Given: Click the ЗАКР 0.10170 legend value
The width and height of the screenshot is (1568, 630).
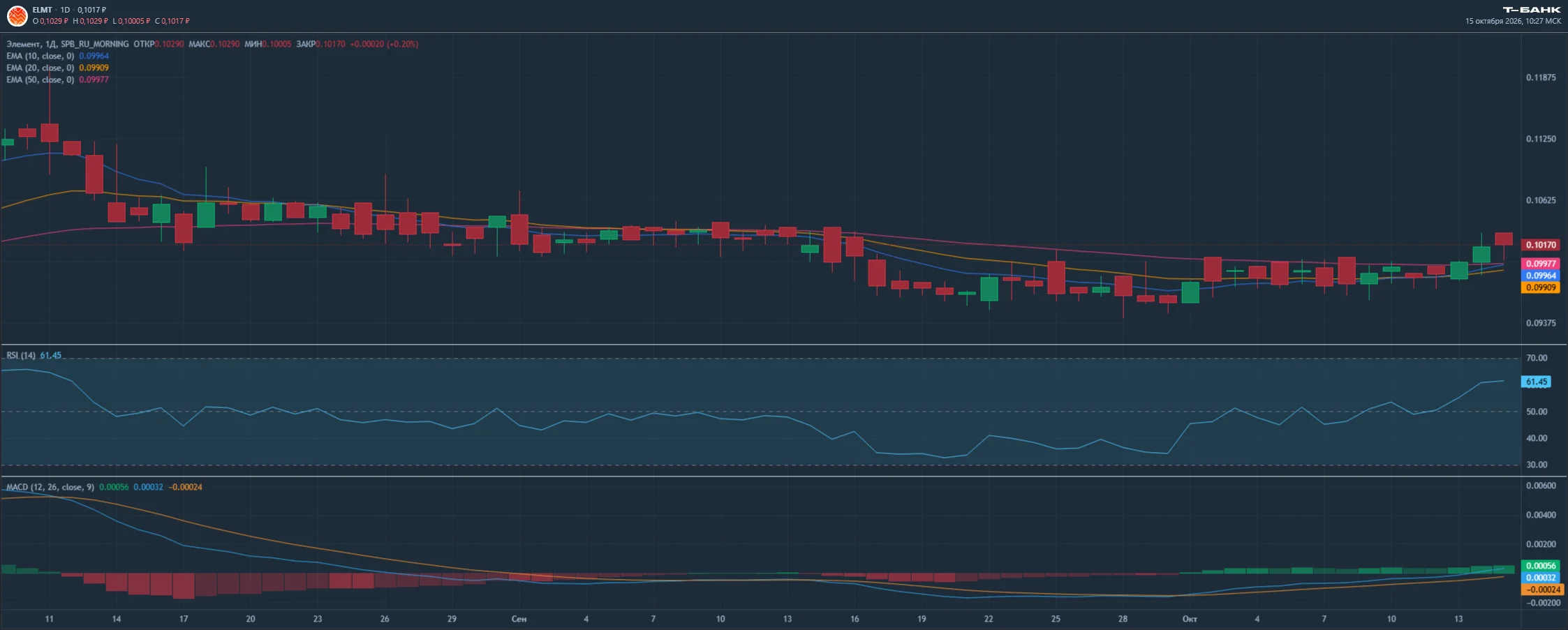Looking at the screenshot, I should click(320, 44).
